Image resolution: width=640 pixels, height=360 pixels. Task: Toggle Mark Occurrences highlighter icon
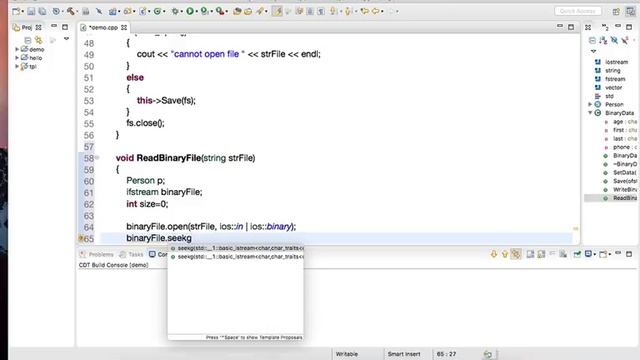coord(277,11)
